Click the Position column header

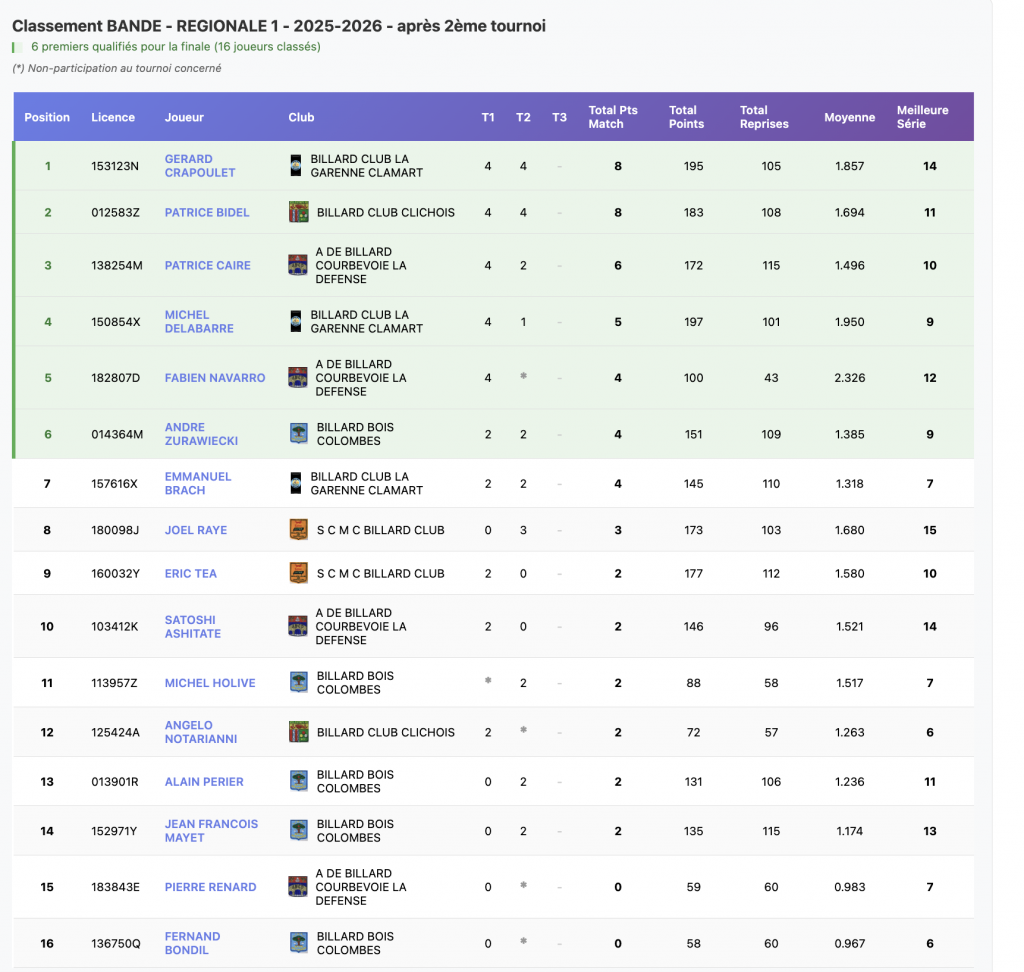[x=47, y=117]
